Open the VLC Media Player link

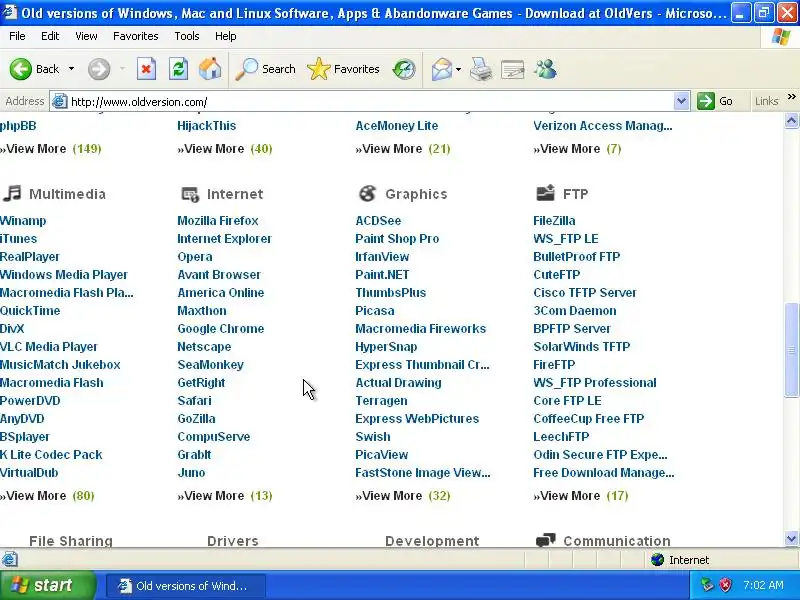[x=49, y=347]
